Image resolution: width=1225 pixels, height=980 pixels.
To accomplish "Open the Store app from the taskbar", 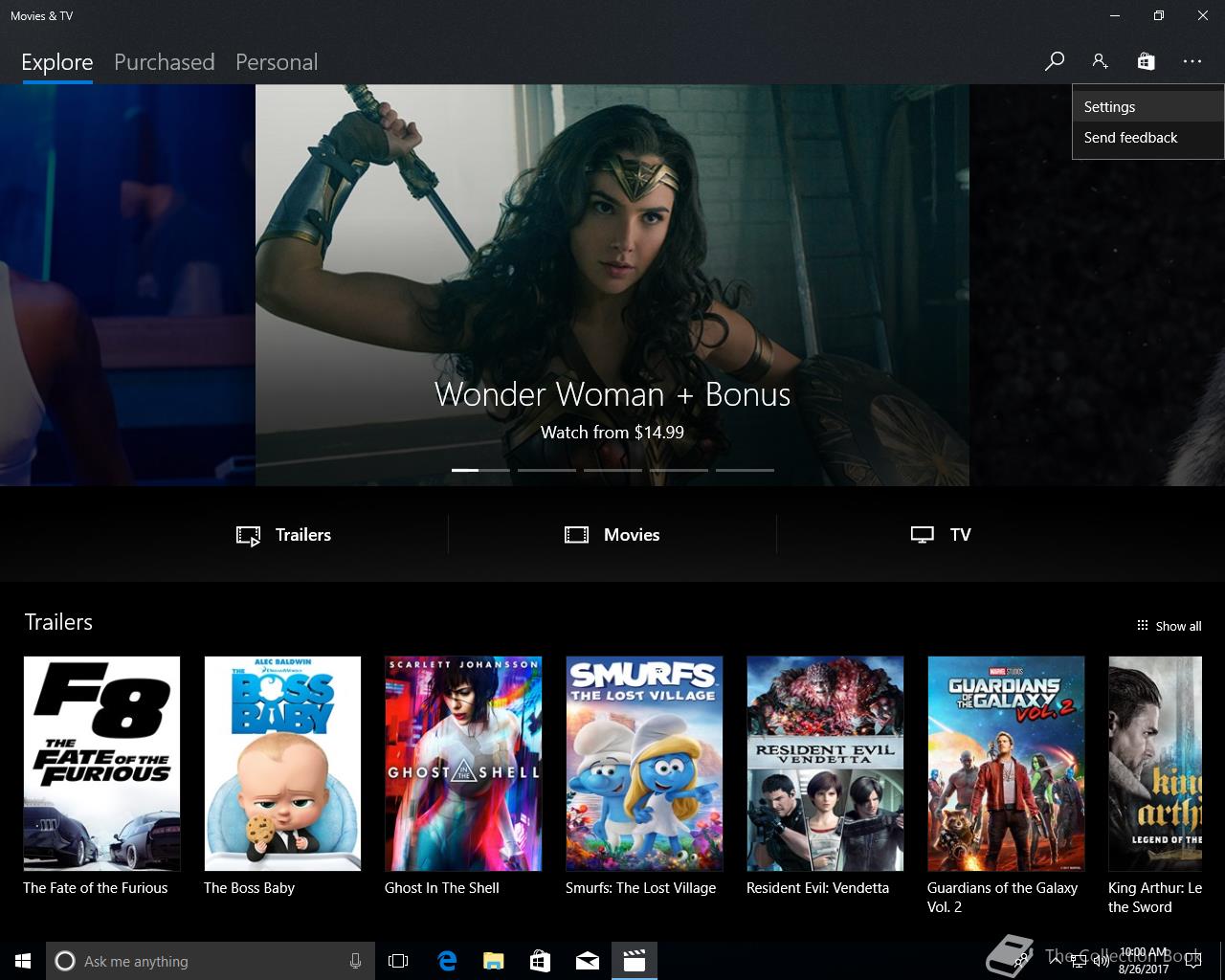I will pos(541,961).
